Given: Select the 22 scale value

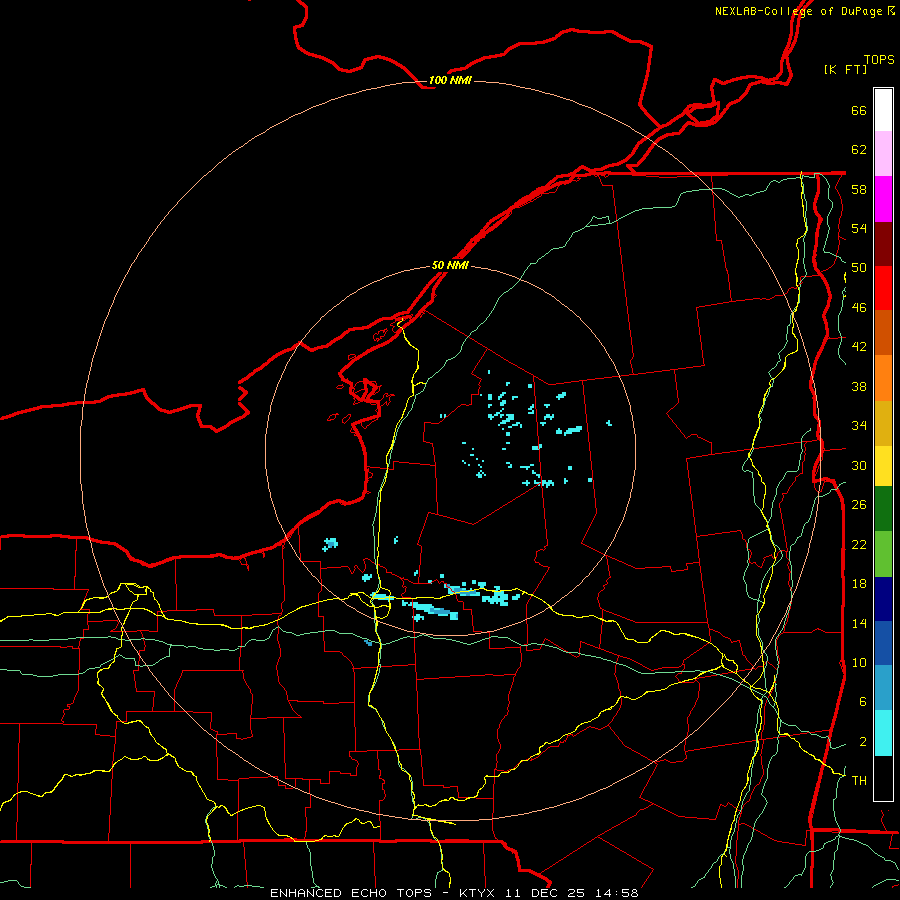Looking at the screenshot, I should coord(859,544).
